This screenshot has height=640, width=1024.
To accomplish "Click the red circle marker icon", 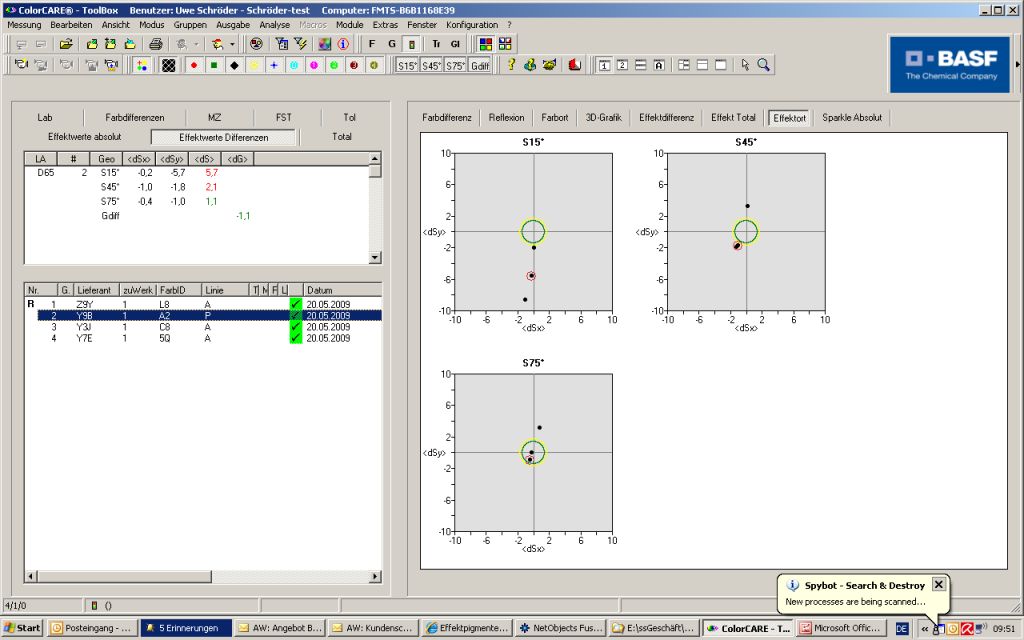I will [x=192, y=65].
